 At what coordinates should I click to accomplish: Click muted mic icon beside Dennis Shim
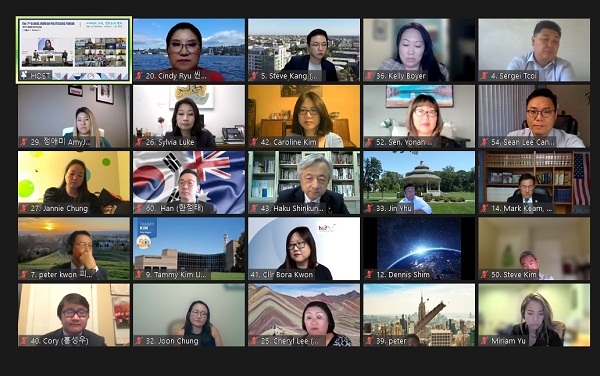click(369, 275)
